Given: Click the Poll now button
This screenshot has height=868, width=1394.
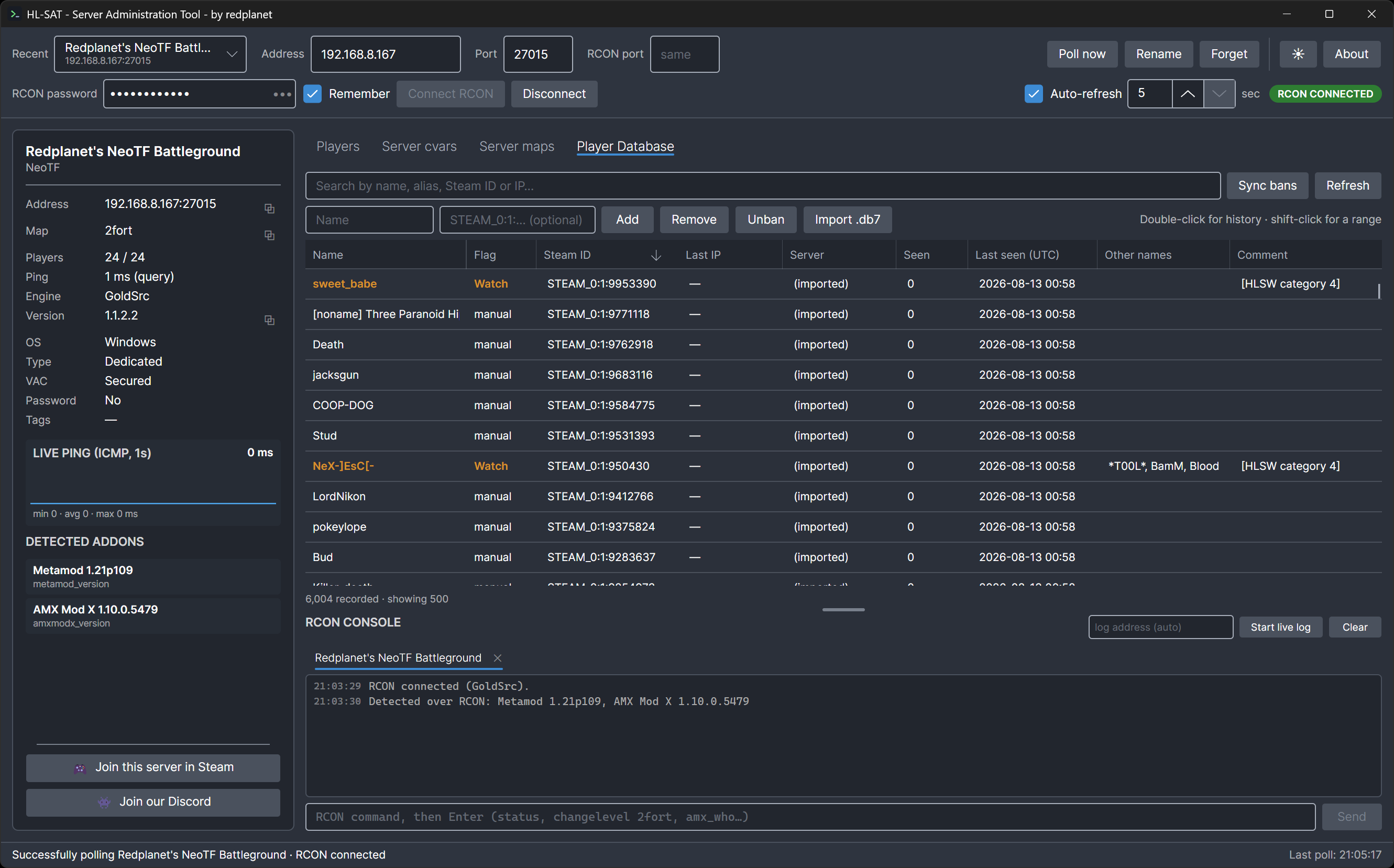Looking at the screenshot, I should [1082, 54].
